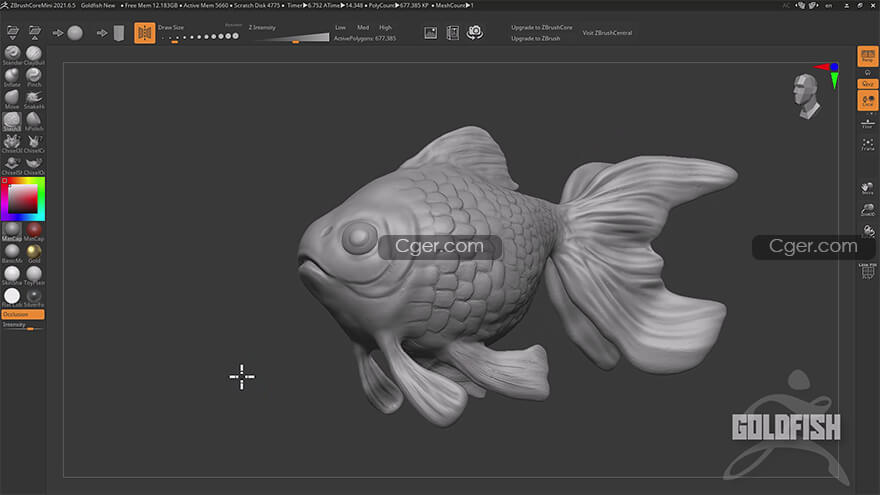Click the head orientation gizmo
Screen dimensions: 880x495
point(804,94)
